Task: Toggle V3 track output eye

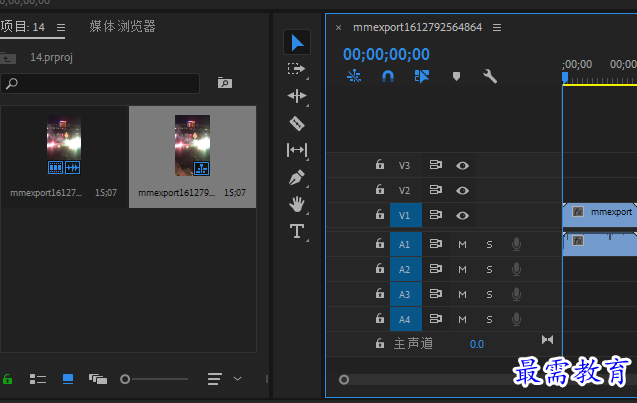Action: point(462,165)
